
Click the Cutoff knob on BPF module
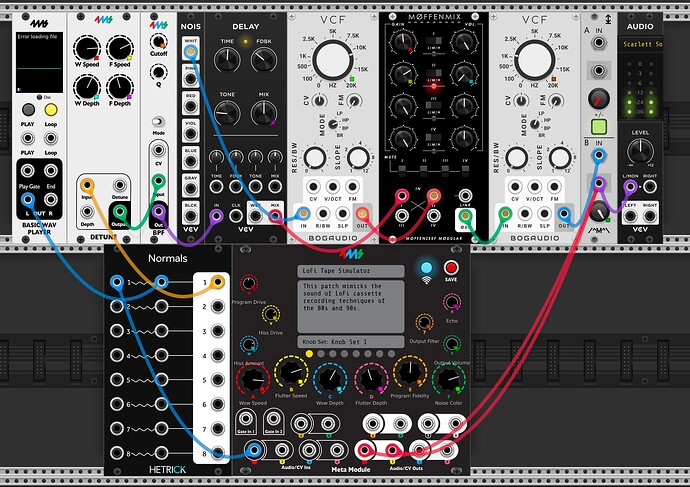157,43
